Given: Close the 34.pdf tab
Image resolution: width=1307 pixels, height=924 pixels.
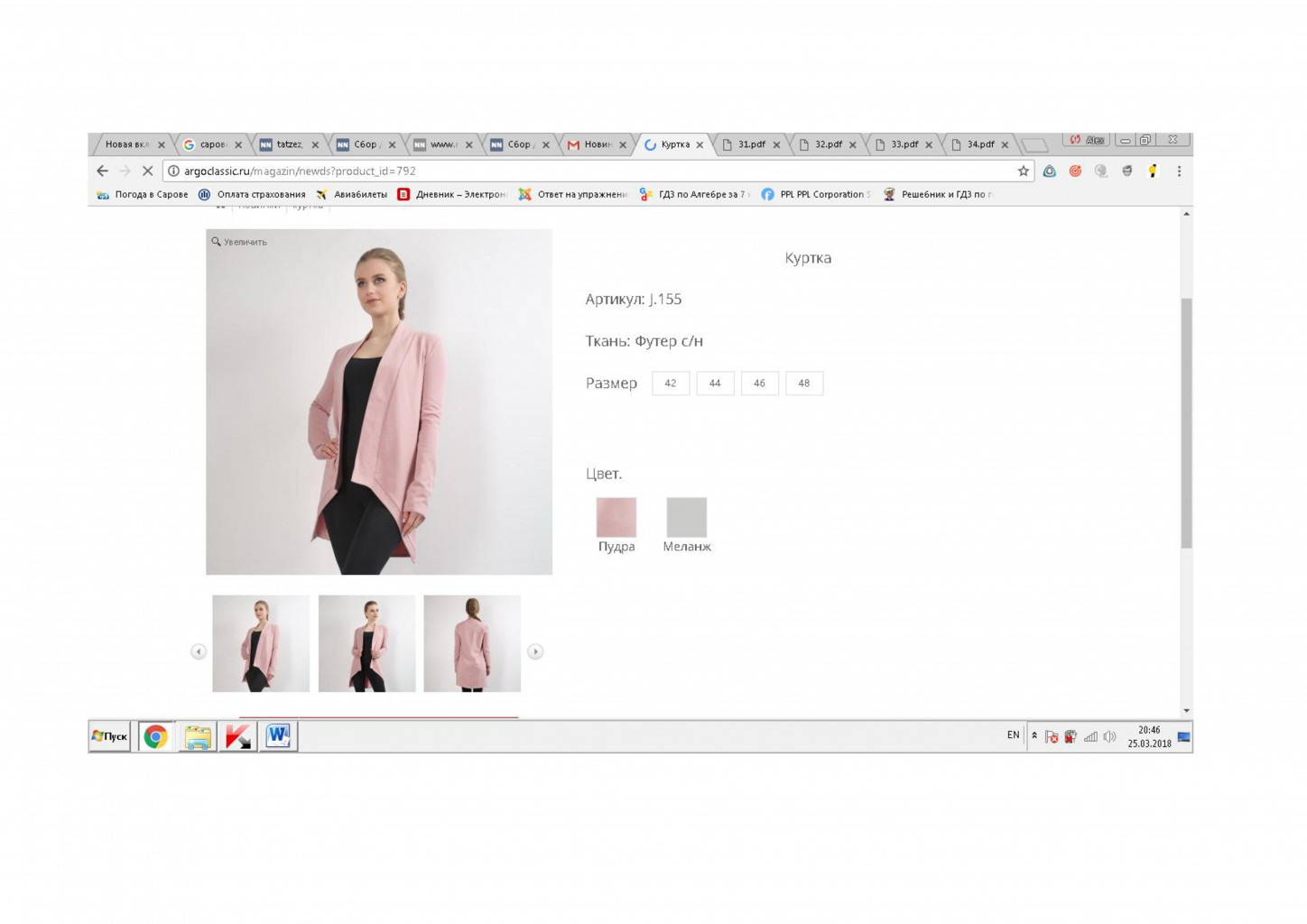Looking at the screenshot, I should tap(1005, 144).
